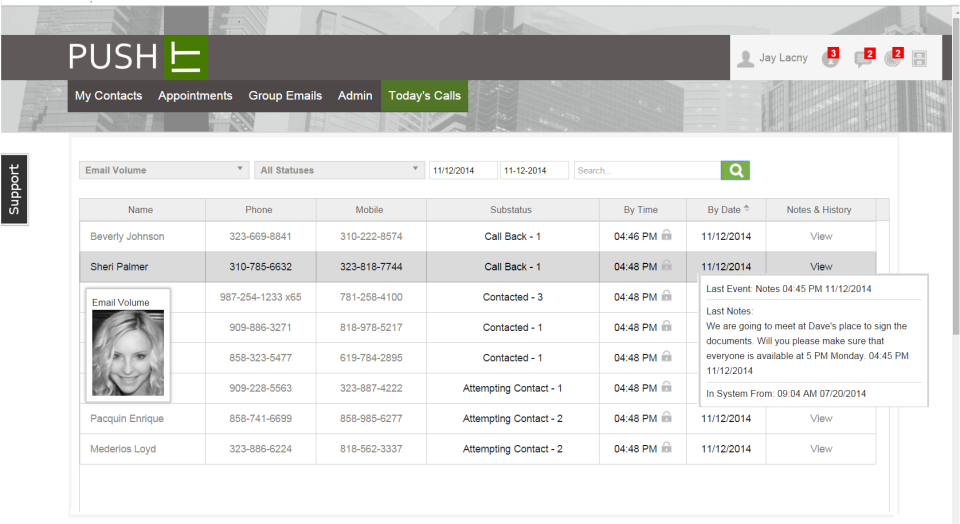This screenshot has width=960, height=524.
Task: Click mobile number 818-978-5217
Action: [x=371, y=328]
